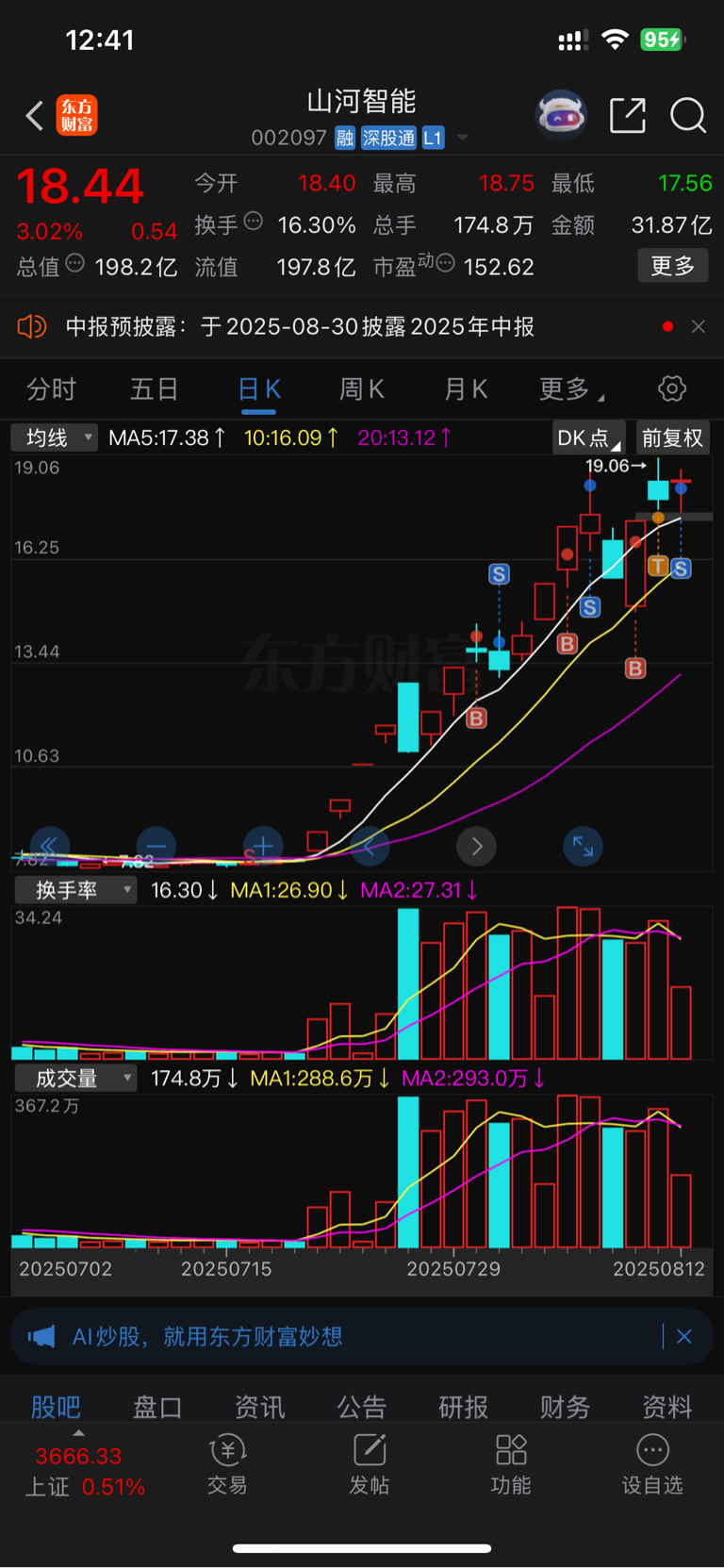Tap the L1 level badge
Viewport: 724px width, 1568px height.
(433, 139)
